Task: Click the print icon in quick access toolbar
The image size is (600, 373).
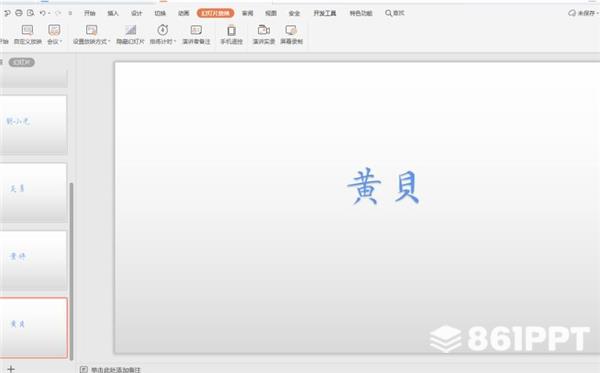Action: pyautogui.click(x=18, y=13)
